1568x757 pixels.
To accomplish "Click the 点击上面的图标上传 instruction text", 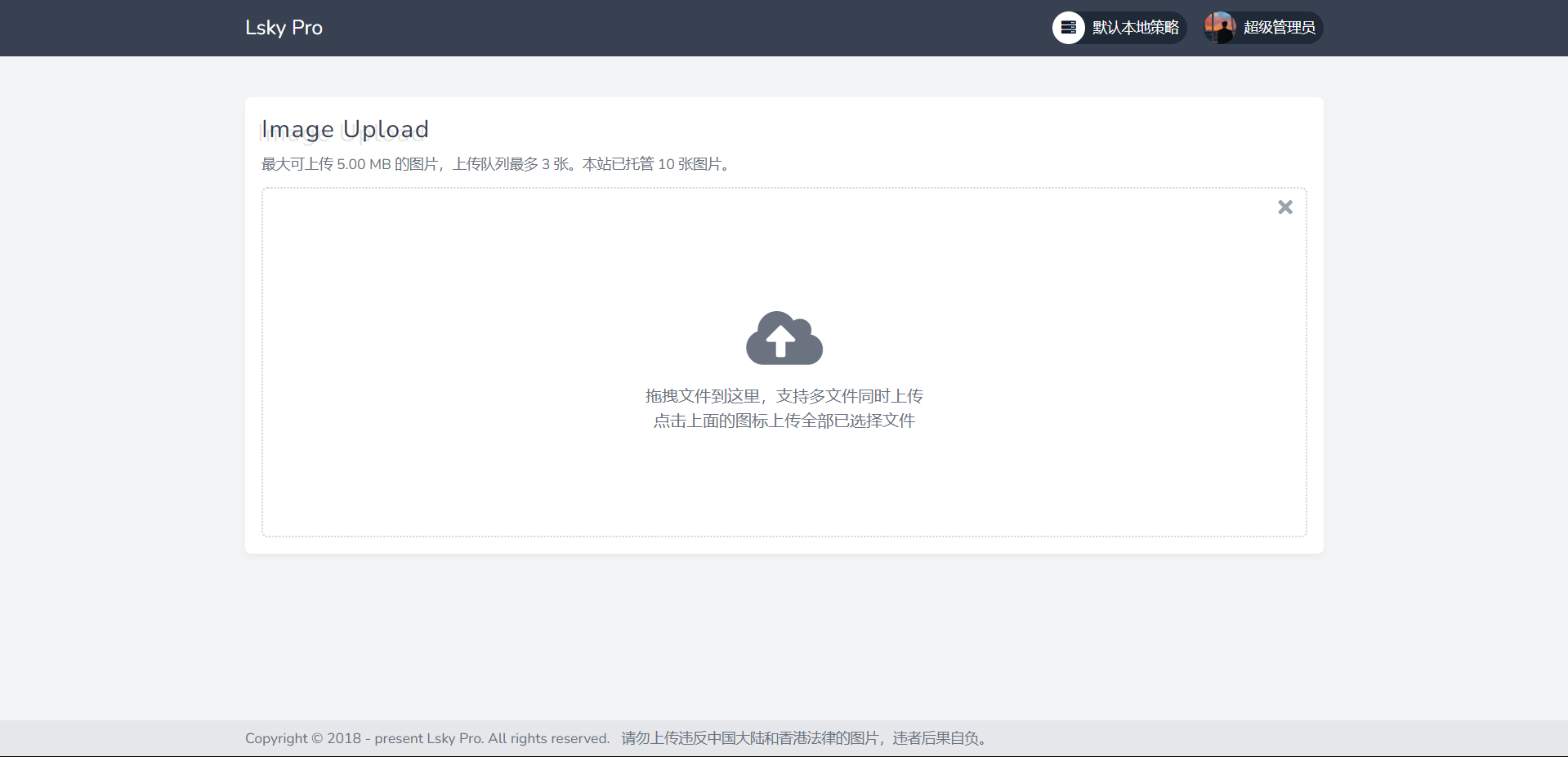I will point(784,421).
